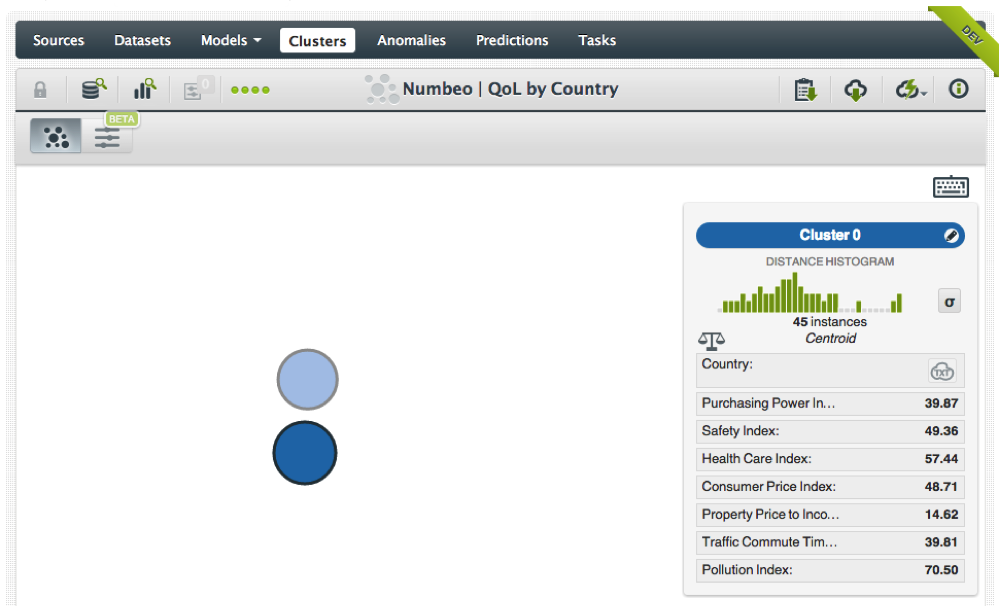
Task: Open the info icon in the toolbar
Action: (x=959, y=89)
